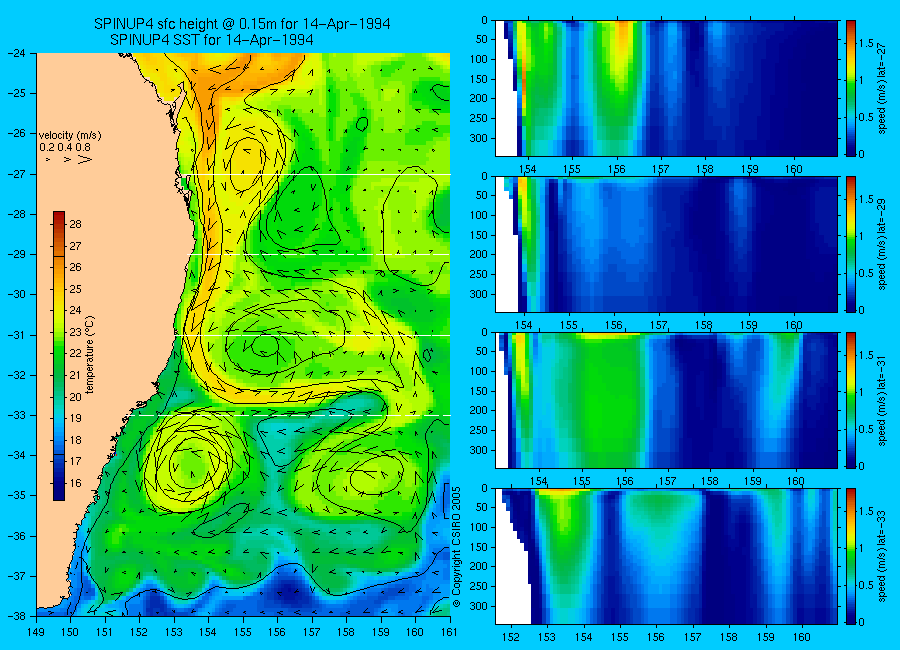Click temperature scale value 26
This screenshot has height=650, width=900.
click(75, 267)
